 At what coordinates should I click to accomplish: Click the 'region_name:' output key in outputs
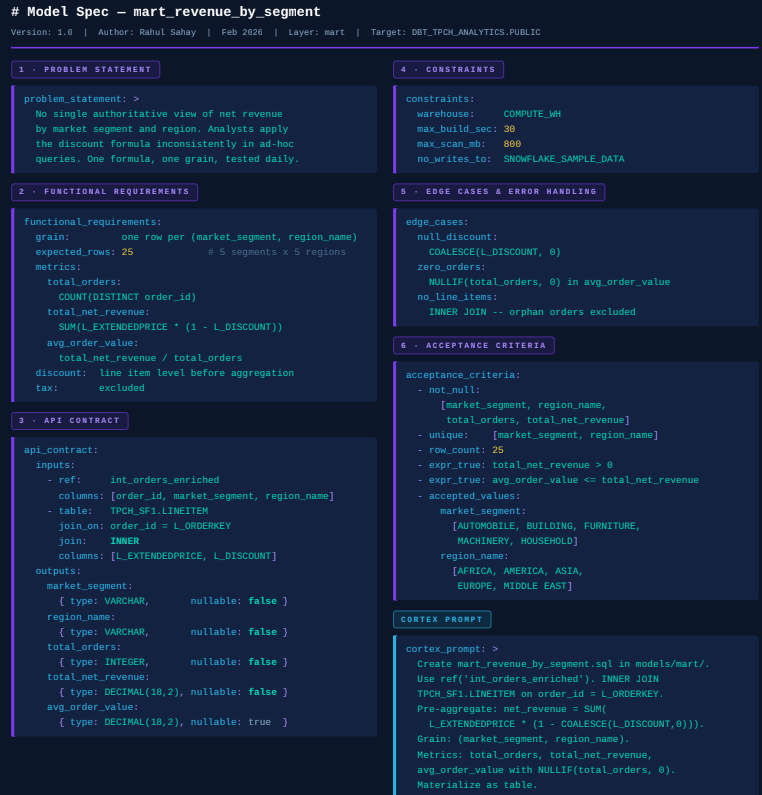point(81,617)
